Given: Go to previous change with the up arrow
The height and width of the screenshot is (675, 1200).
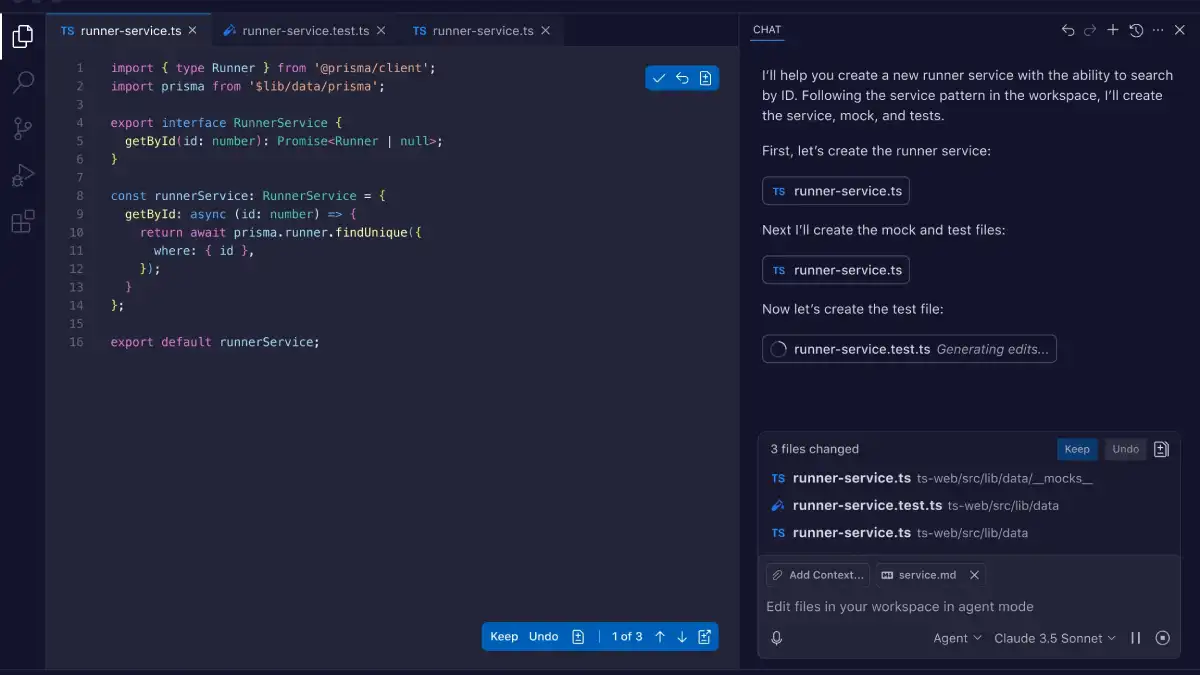Looking at the screenshot, I should (x=659, y=636).
